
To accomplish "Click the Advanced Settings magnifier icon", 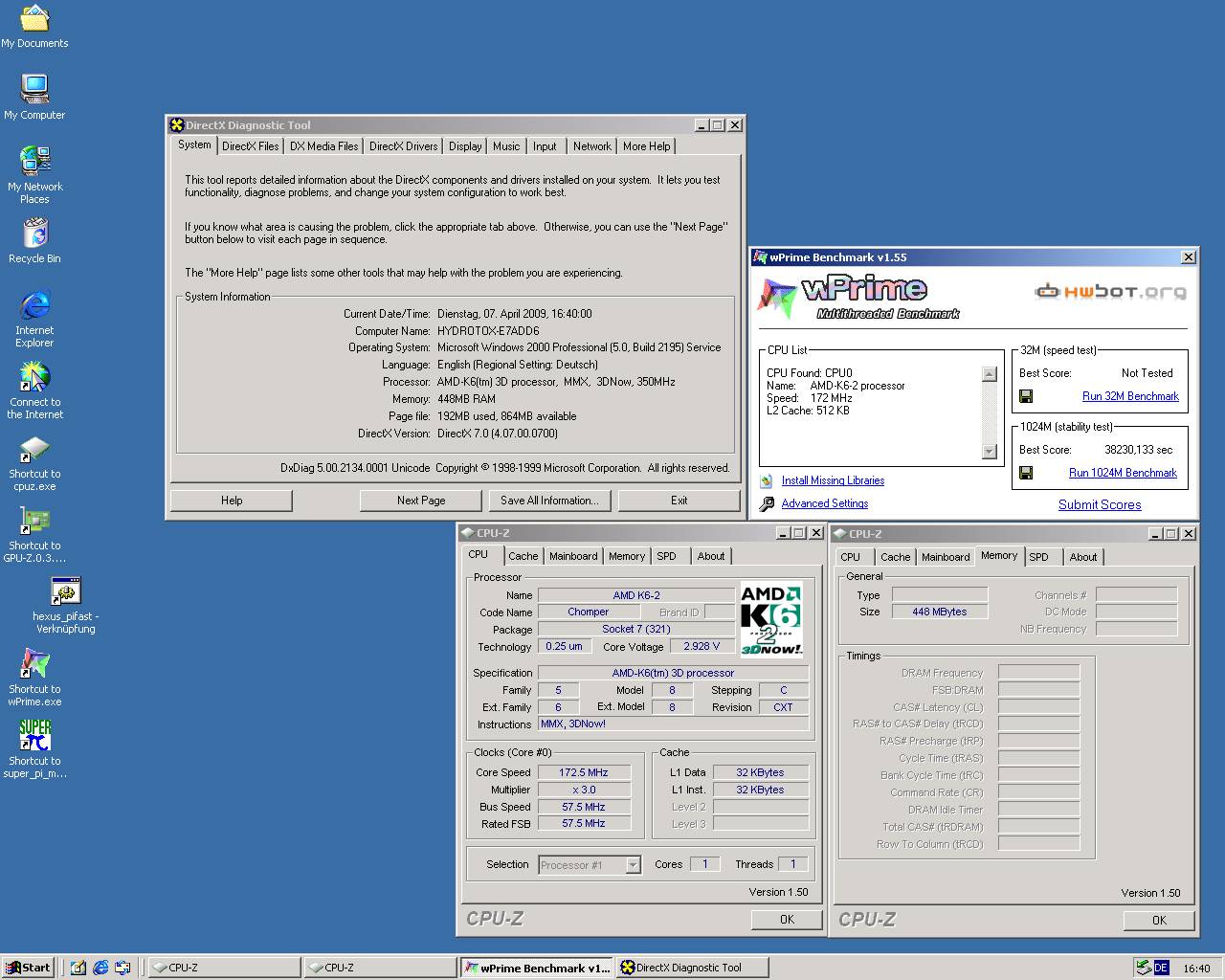I will pos(767,504).
